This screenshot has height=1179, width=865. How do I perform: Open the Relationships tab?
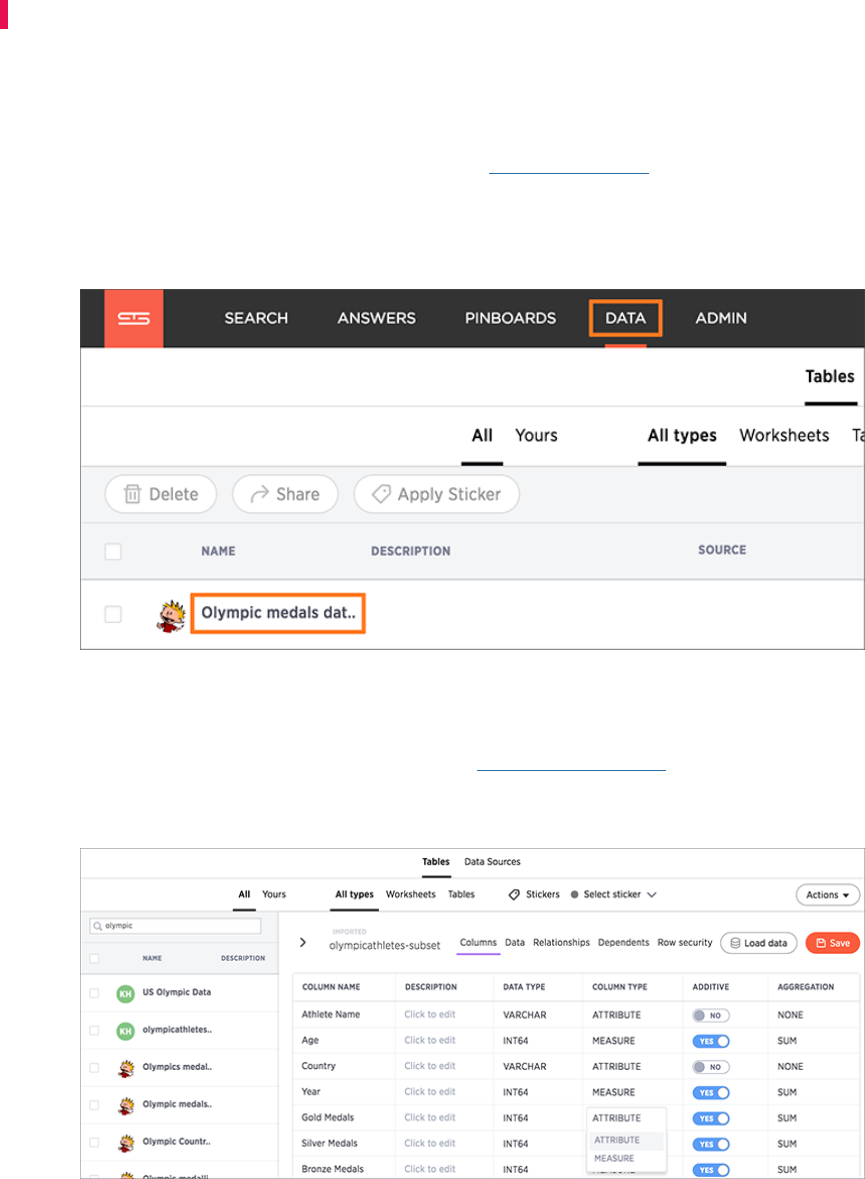coord(561,942)
